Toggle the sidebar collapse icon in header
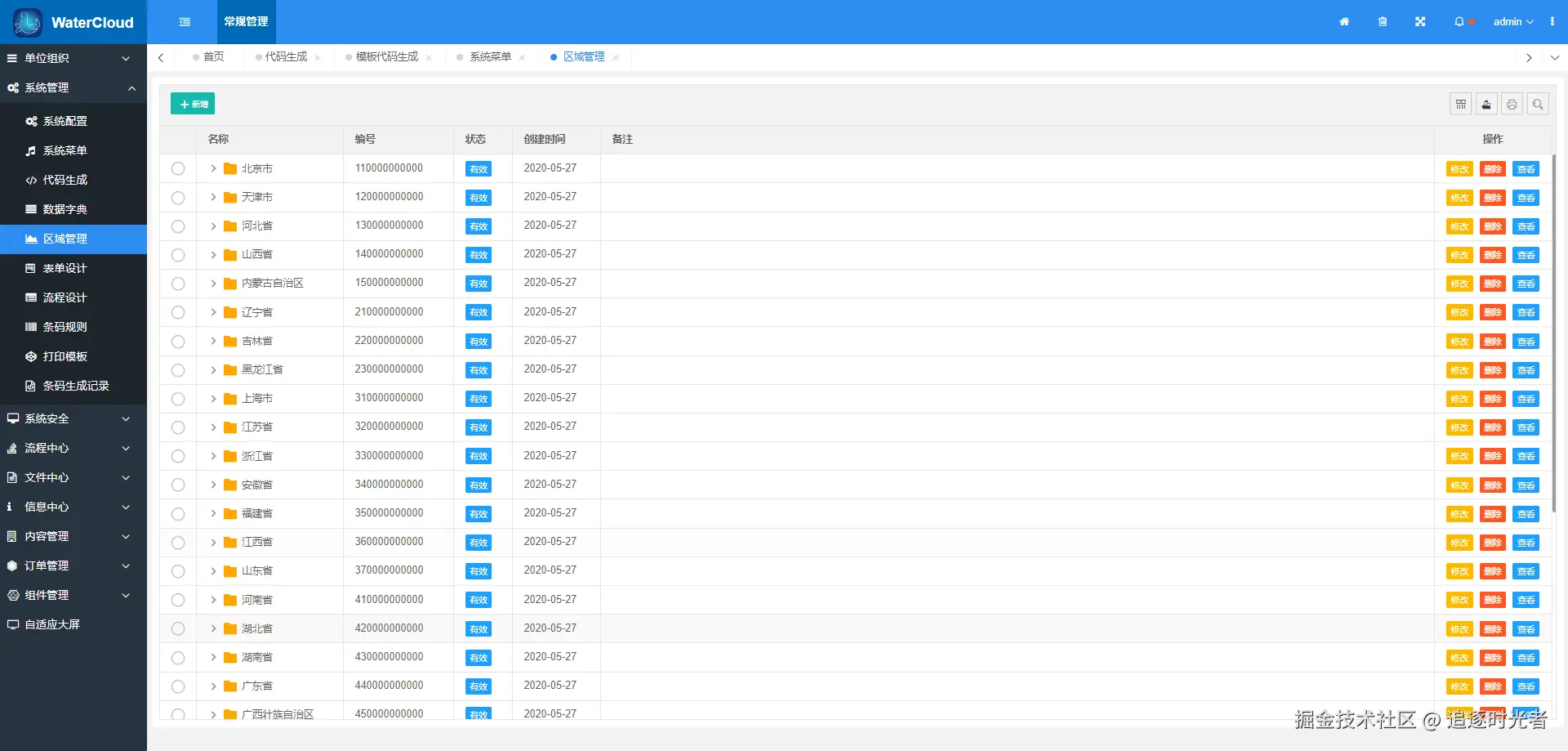This screenshot has width=1568, height=751. pyautogui.click(x=185, y=22)
